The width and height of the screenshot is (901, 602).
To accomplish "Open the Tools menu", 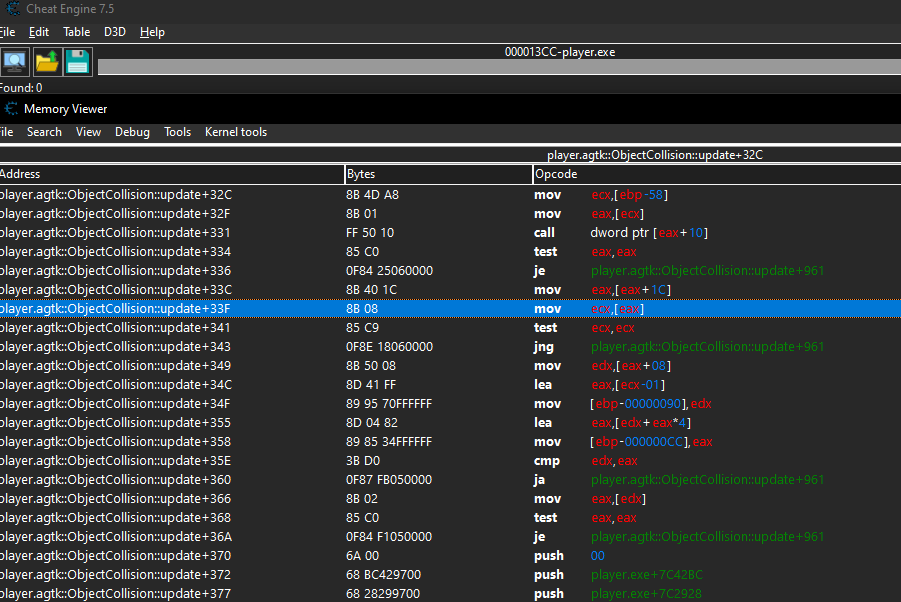I will (x=177, y=132).
